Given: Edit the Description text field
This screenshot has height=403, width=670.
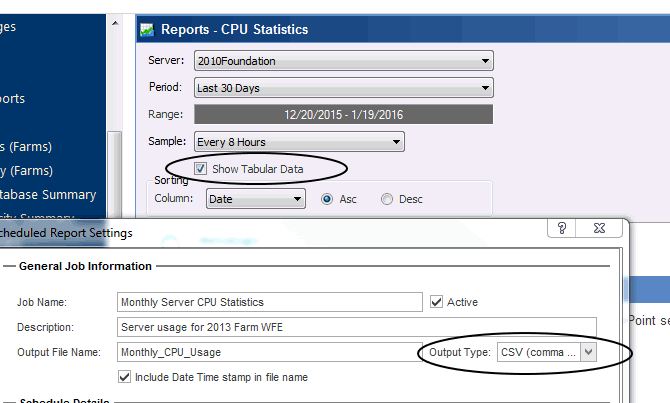Looking at the screenshot, I should click(x=356, y=327).
